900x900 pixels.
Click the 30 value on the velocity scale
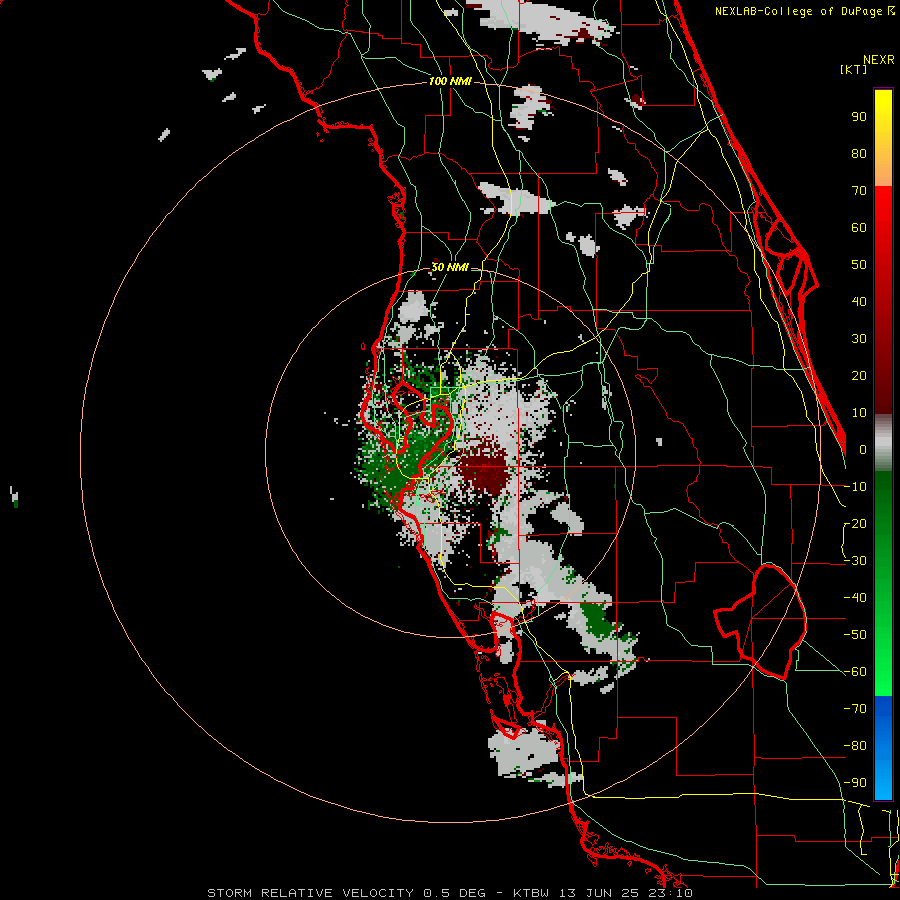[859, 339]
